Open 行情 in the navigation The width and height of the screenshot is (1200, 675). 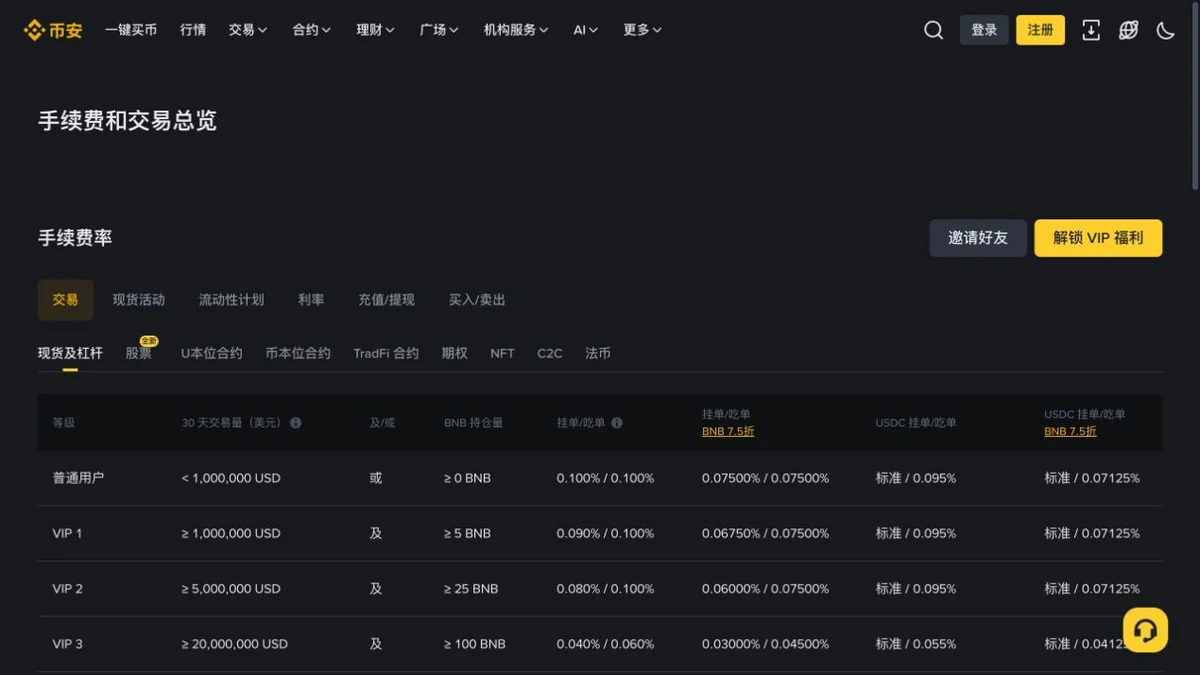coord(193,30)
